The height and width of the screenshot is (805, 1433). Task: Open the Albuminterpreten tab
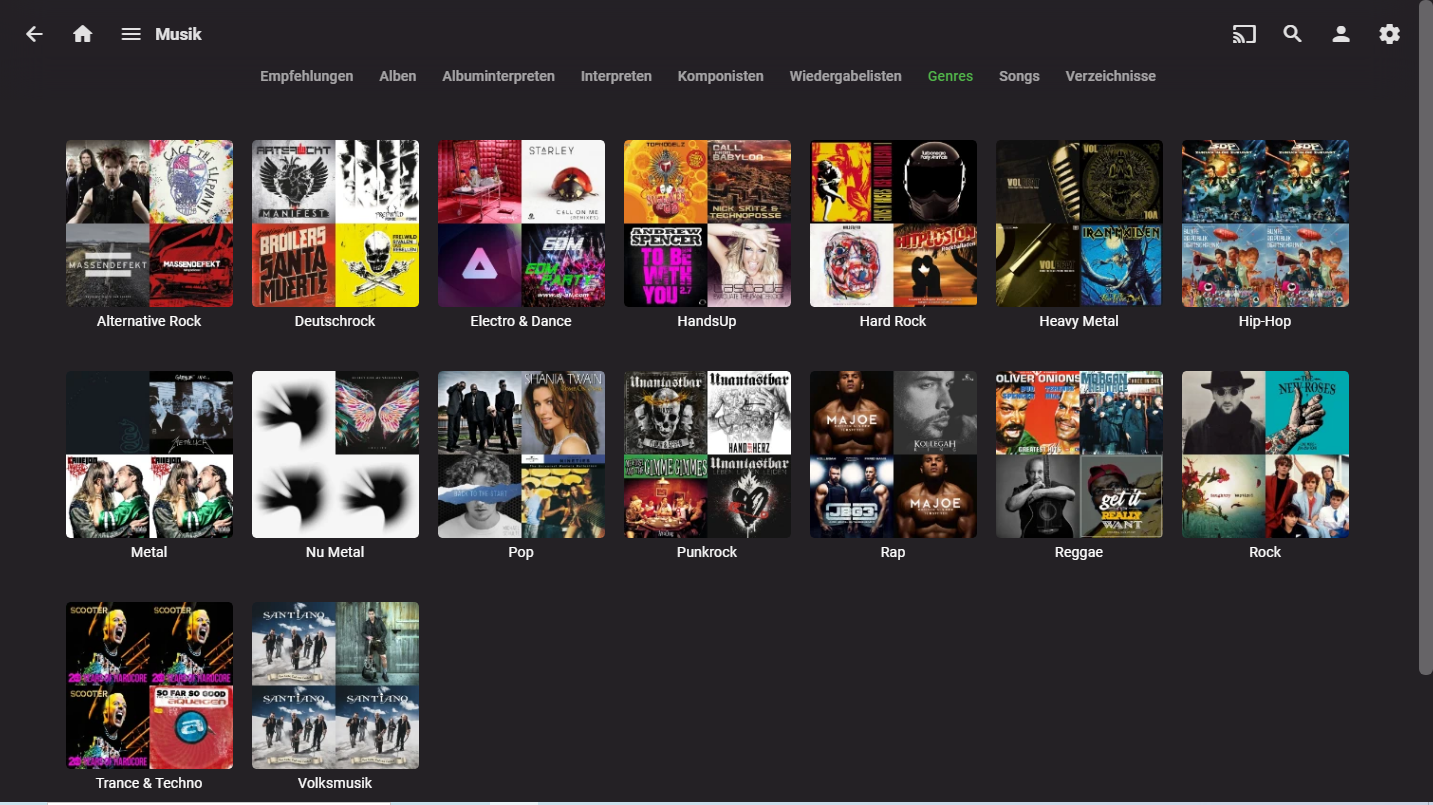pyautogui.click(x=499, y=76)
